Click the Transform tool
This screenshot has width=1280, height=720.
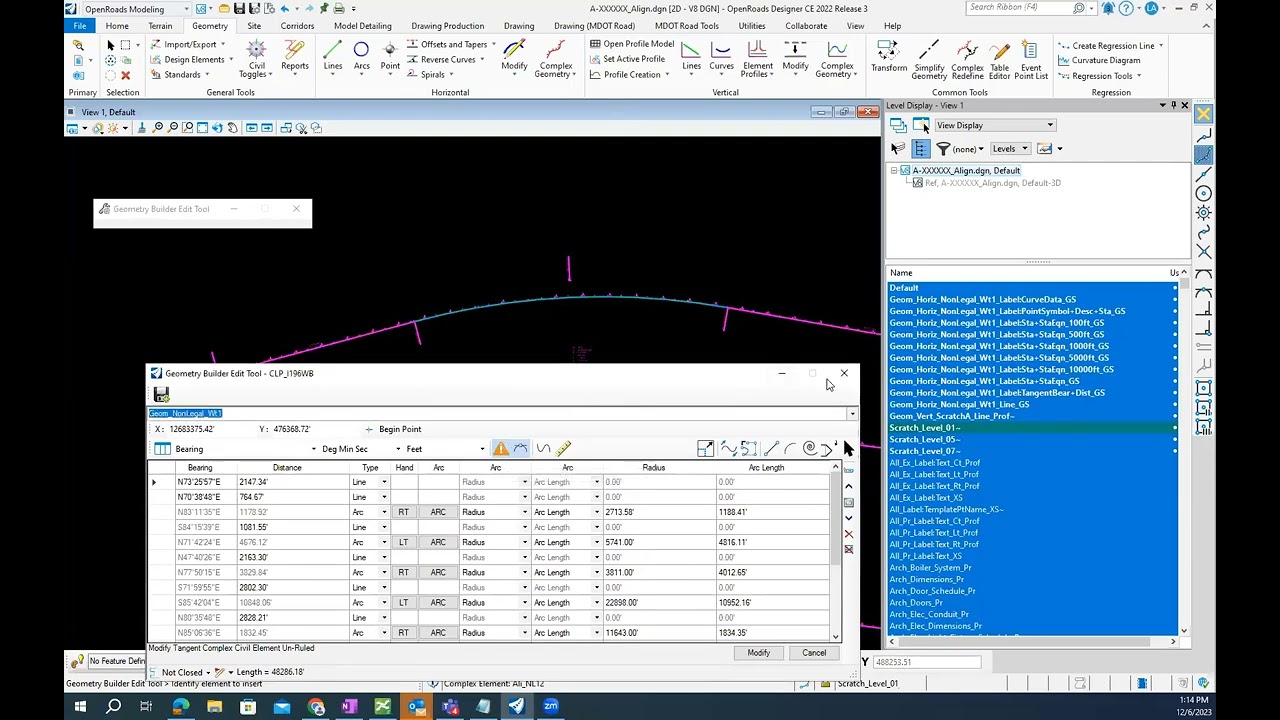point(888,55)
